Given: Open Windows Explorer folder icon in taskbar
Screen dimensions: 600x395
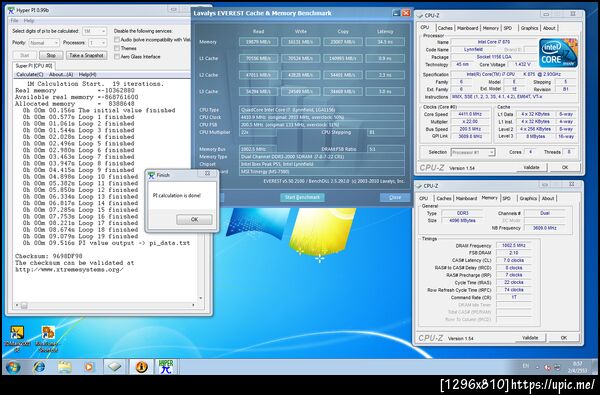Looking at the screenshot, I should click(x=64, y=367).
